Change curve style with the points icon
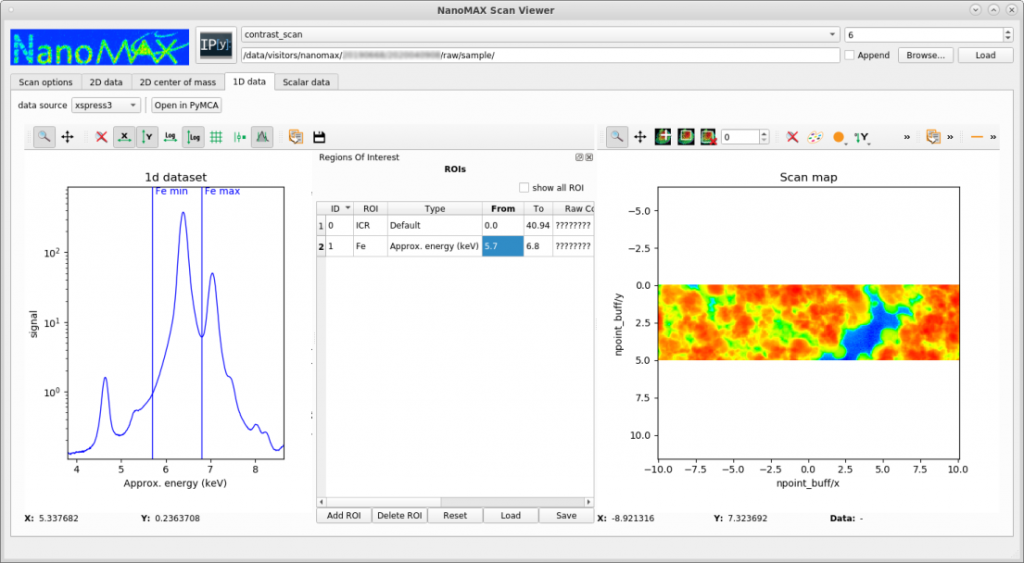 coord(240,137)
